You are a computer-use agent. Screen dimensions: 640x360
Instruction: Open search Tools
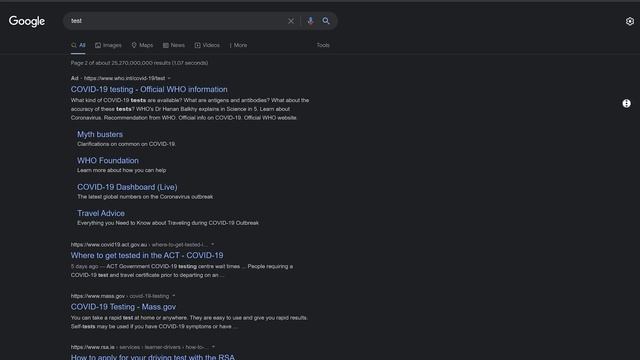(323, 45)
